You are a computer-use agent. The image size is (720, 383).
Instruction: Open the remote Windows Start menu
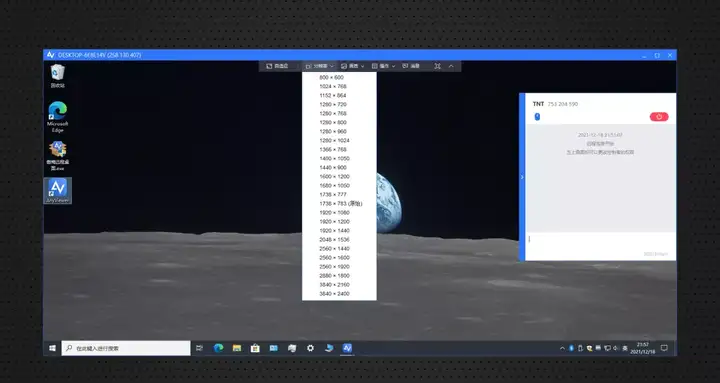pyautogui.click(x=52, y=348)
